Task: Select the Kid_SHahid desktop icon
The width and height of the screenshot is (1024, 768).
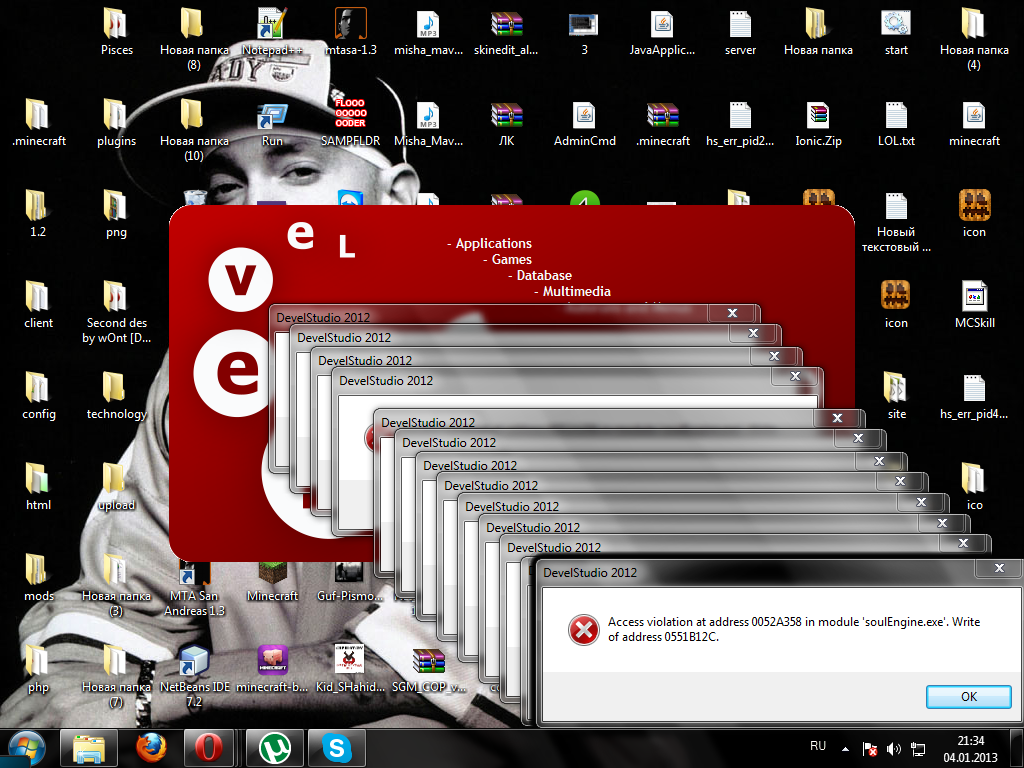Action: pos(351,668)
